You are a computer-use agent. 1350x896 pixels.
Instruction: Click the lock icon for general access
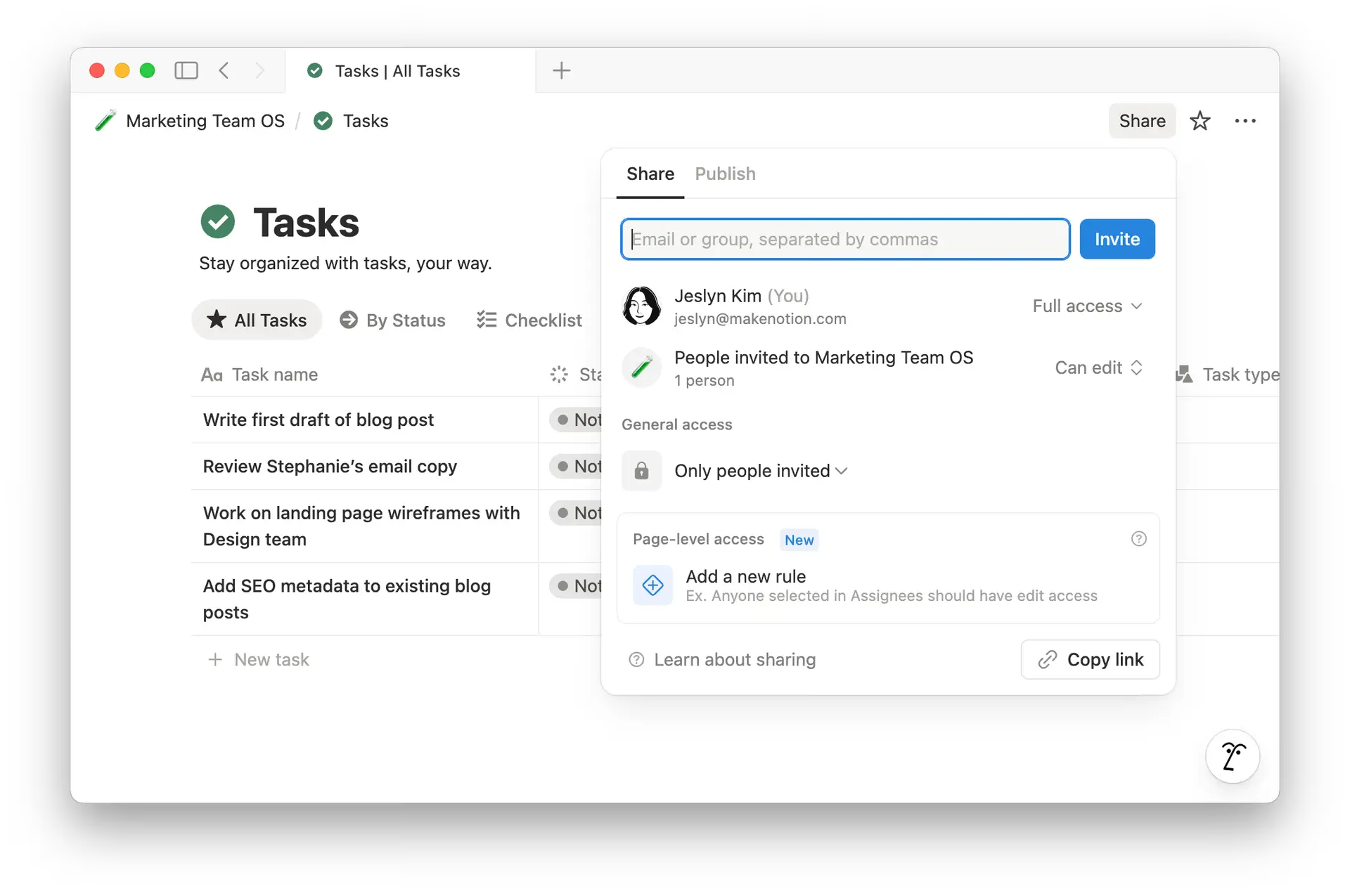641,471
